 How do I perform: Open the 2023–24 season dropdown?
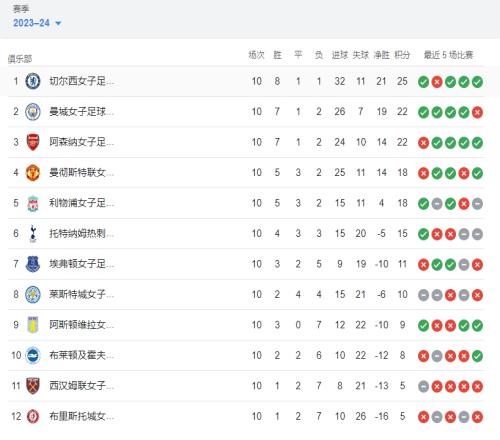[x=37, y=23]
